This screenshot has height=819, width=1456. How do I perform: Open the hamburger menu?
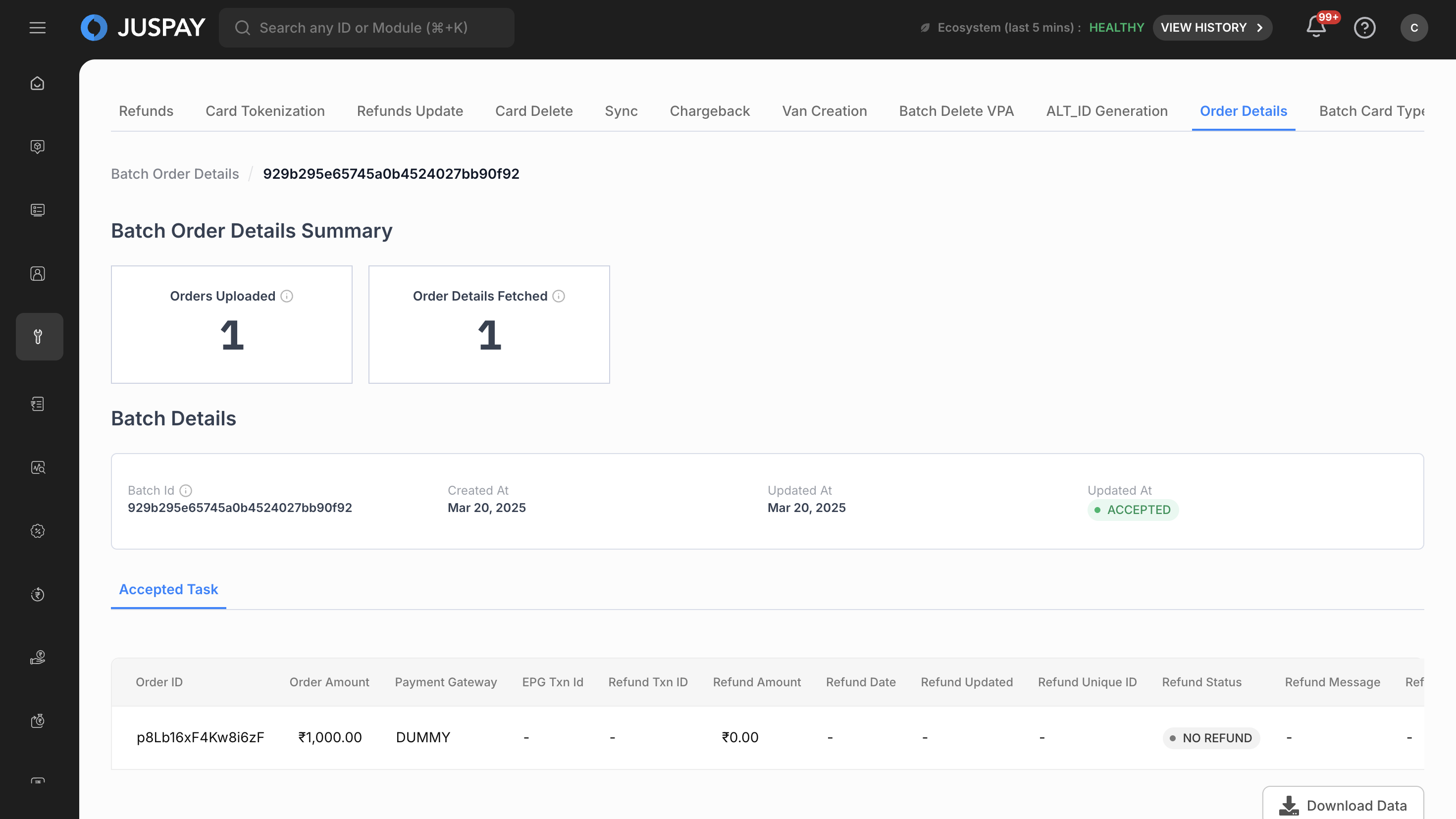click(x=37, y=28)
